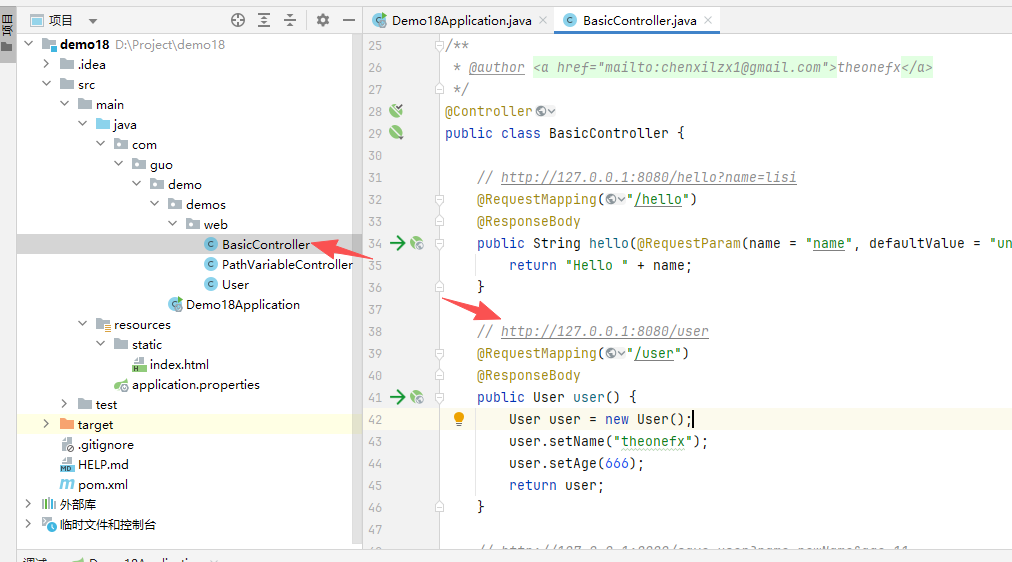Click the Collapse All icon in Project panel

click(x=290, y=20)
